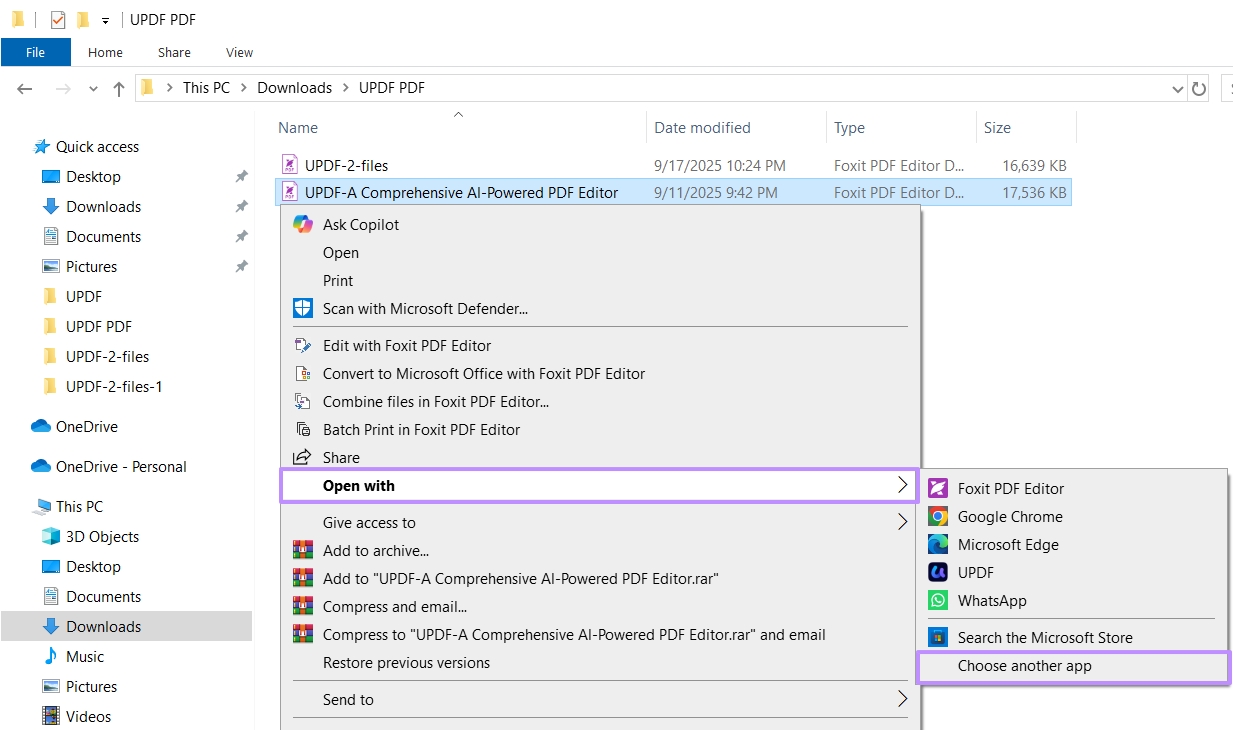
Task: Click the back navigation arrow
Action: [x=24, y=88]
